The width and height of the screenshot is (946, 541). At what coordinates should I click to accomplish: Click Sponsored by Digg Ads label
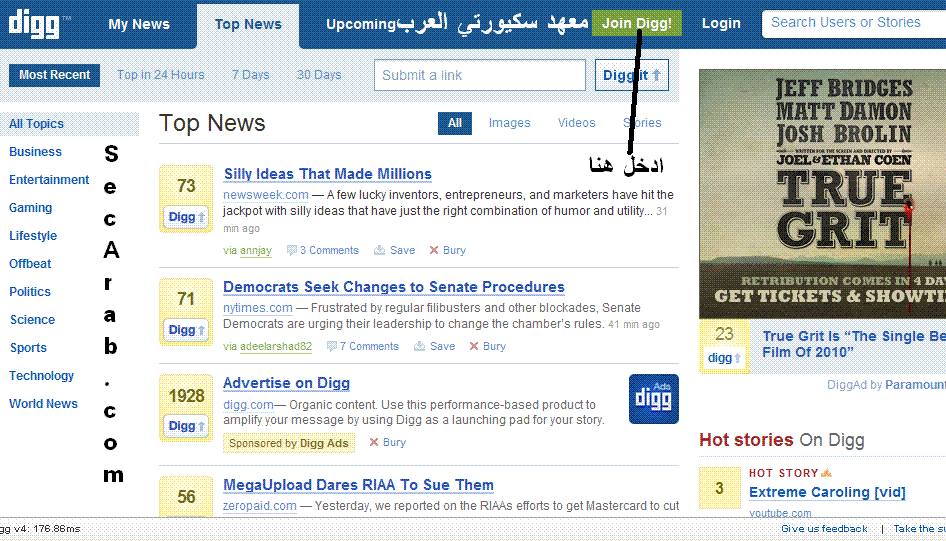tap(289, 443)
